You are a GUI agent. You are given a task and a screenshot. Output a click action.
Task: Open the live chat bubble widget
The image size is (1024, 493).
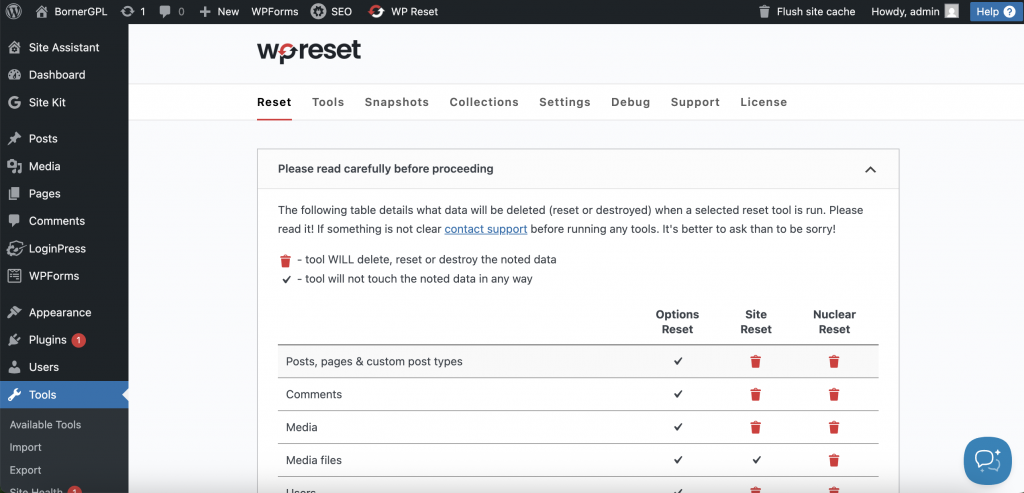click(987, 460)
